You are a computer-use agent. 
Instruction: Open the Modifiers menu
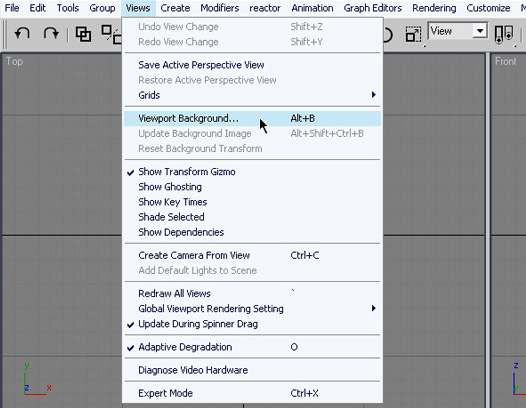[220, 8]
